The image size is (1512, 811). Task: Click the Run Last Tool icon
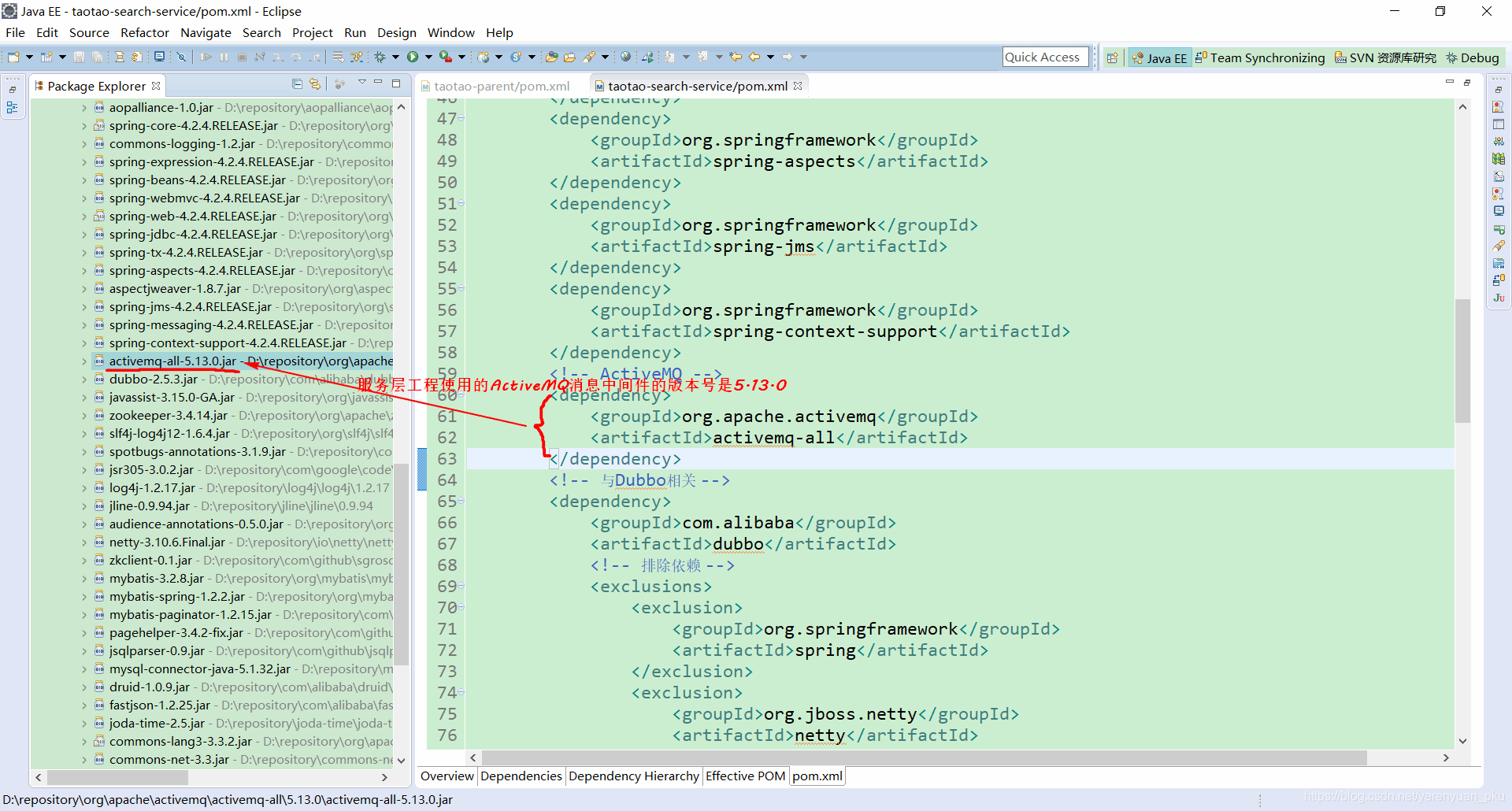coord(446,57)
